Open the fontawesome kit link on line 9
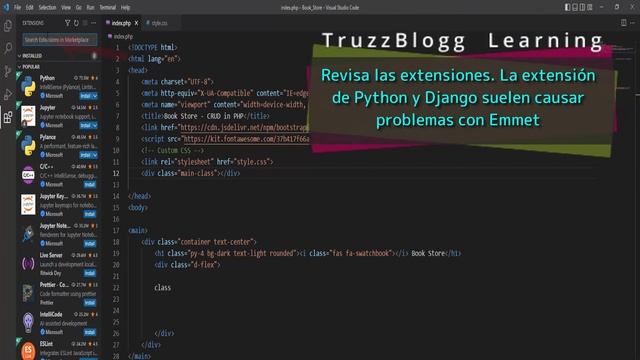This screenshot has width=640, height=360. pyautogui.click(x=246, y=139)
